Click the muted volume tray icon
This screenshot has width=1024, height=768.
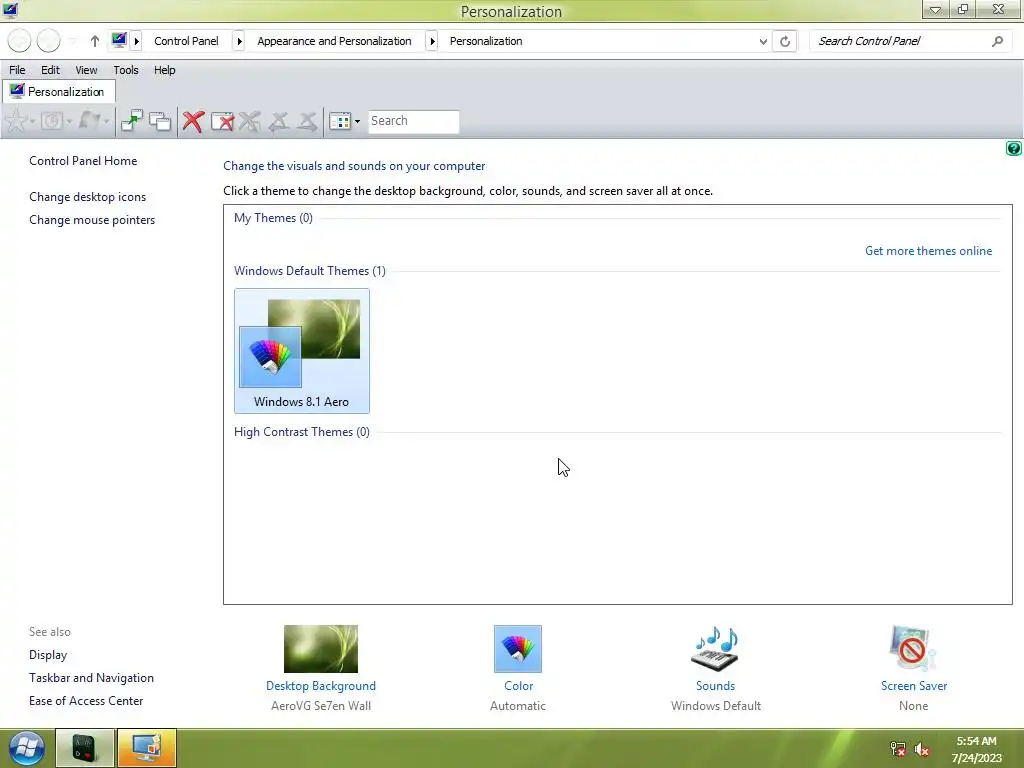(921, 749)
